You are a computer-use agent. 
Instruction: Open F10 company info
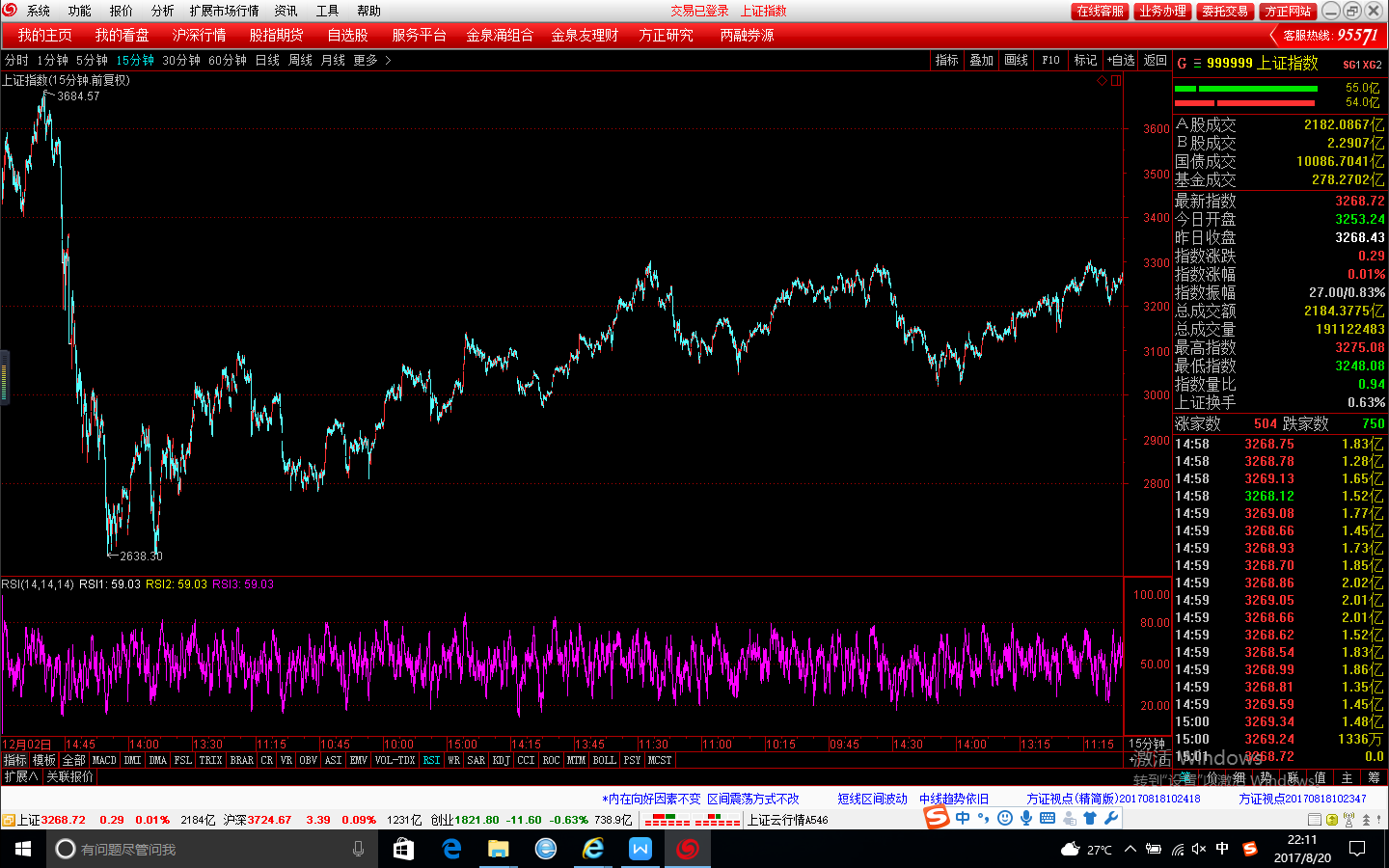[1050, 60]
